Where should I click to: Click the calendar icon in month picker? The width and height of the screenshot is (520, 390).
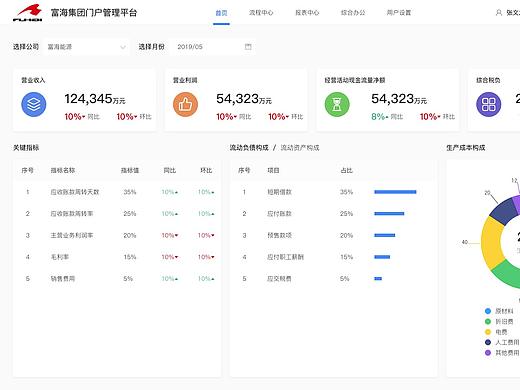(x=248, y=47)
